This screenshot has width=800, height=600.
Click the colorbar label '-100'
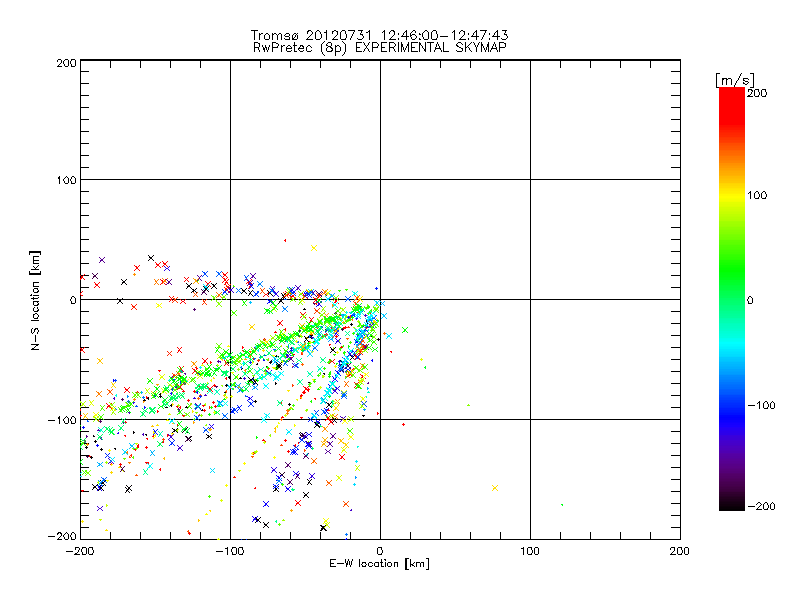click(x=761, y=406)
